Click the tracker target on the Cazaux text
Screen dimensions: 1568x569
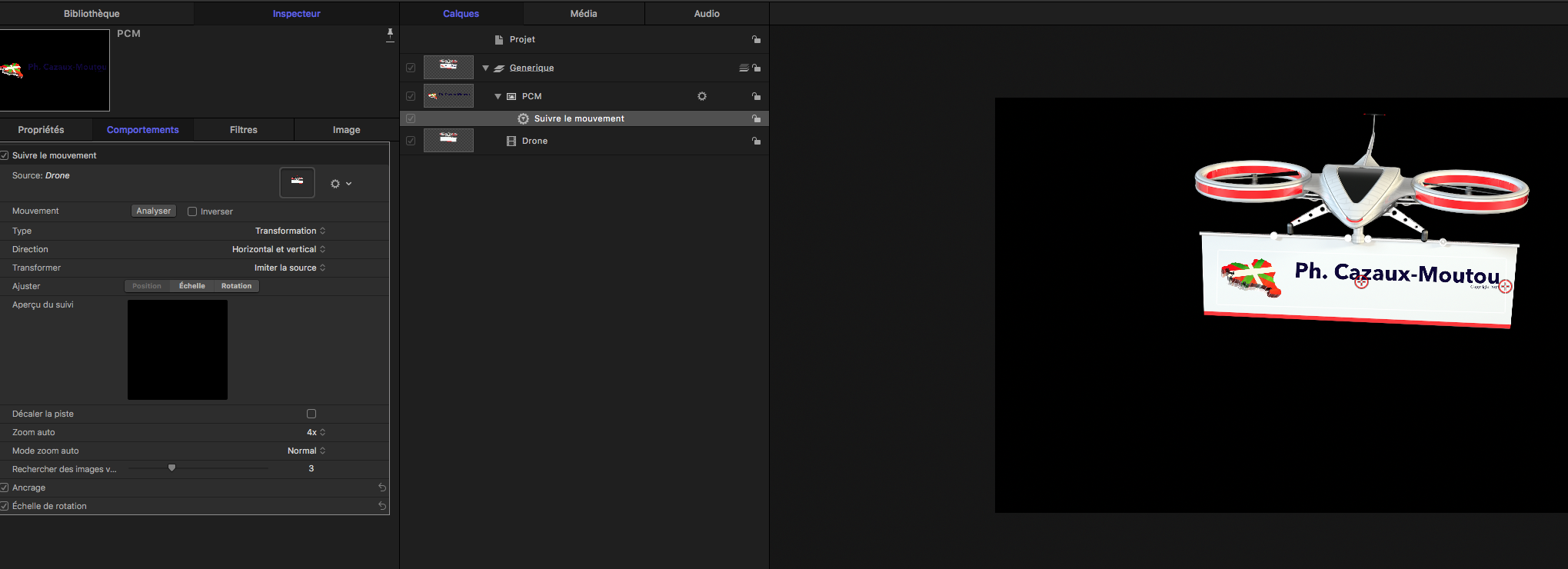coord(1361,282)
